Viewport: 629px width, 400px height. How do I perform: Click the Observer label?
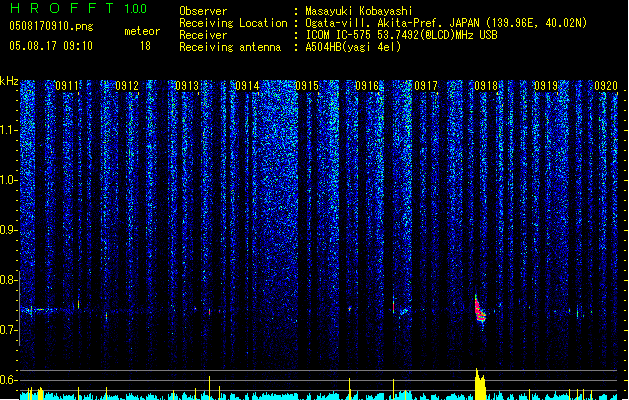203,11
